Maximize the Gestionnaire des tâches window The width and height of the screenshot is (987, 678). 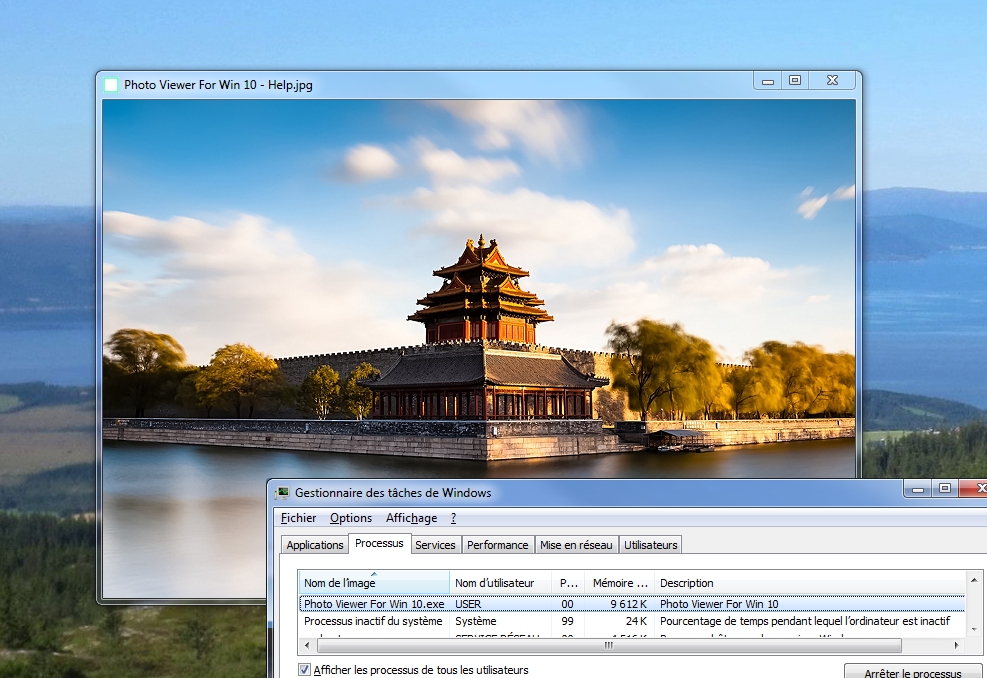pos(945,489)
